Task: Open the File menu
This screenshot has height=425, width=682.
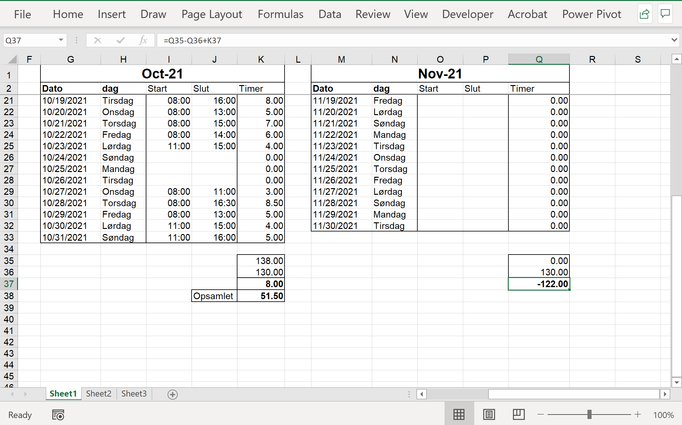Action: (x=22, y=14)
